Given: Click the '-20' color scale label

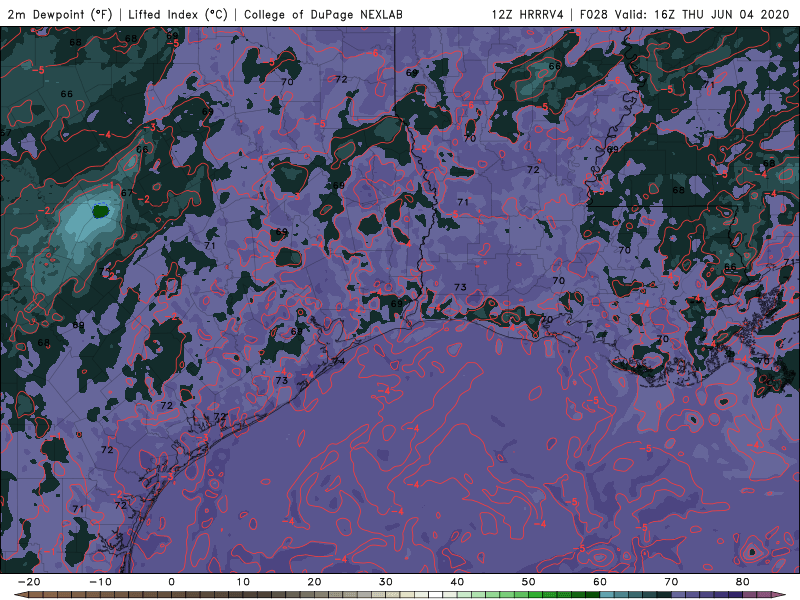Looking at the screenshot, I should (29, 582).
